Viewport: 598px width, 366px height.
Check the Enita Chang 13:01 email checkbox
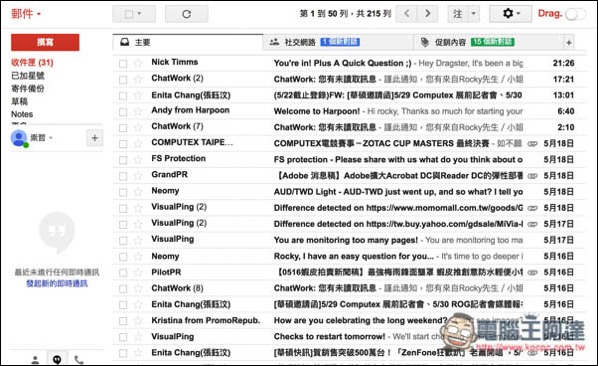coord(123,96)
